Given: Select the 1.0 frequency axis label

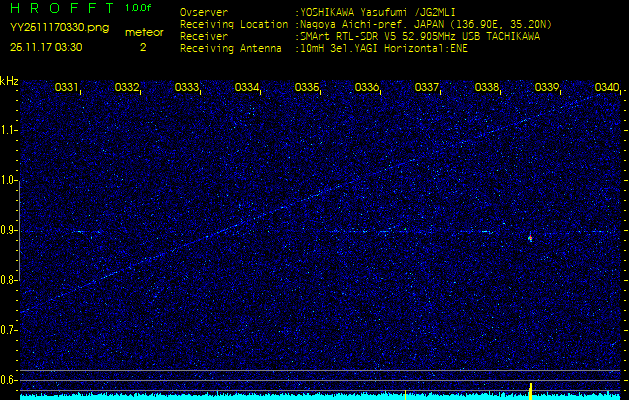Looking at the screenshot, I should pos(9,181).
